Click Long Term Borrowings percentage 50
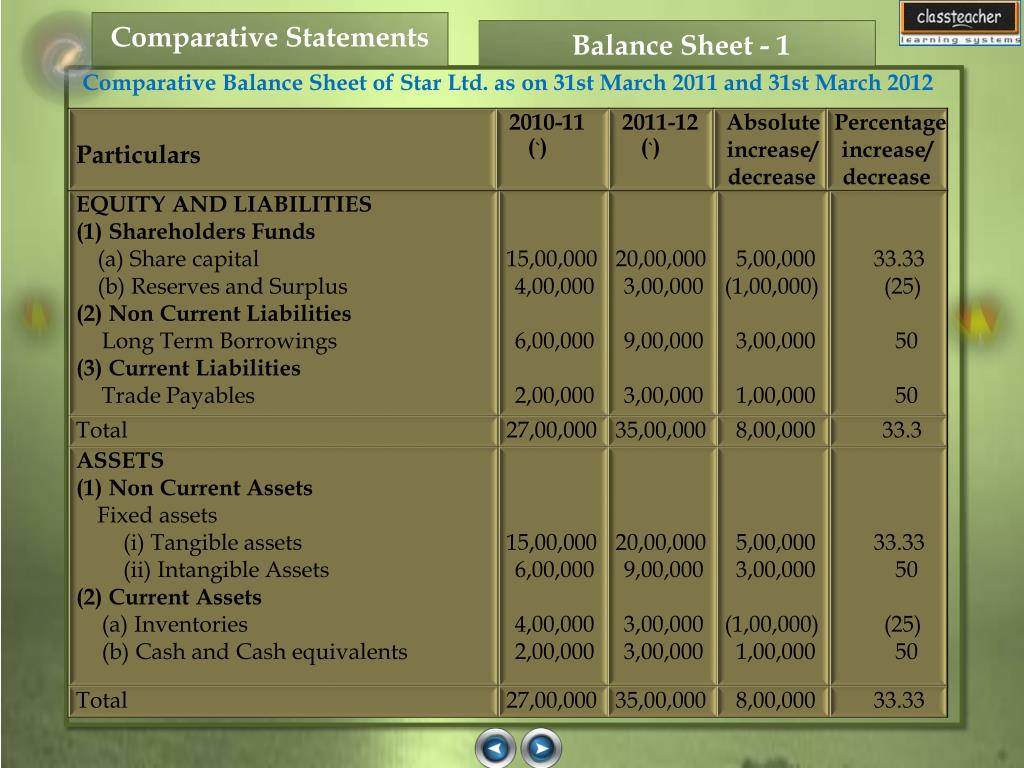Image resolution: width=1024 pixels, height=768 pixels. click(906, 341)
